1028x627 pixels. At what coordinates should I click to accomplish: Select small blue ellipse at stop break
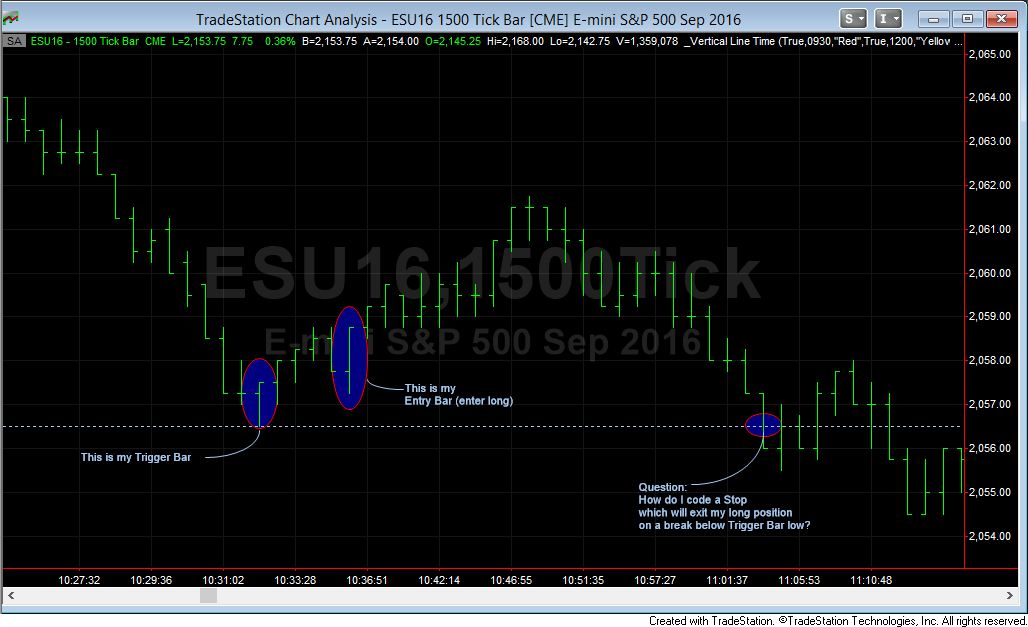[763, 425]
